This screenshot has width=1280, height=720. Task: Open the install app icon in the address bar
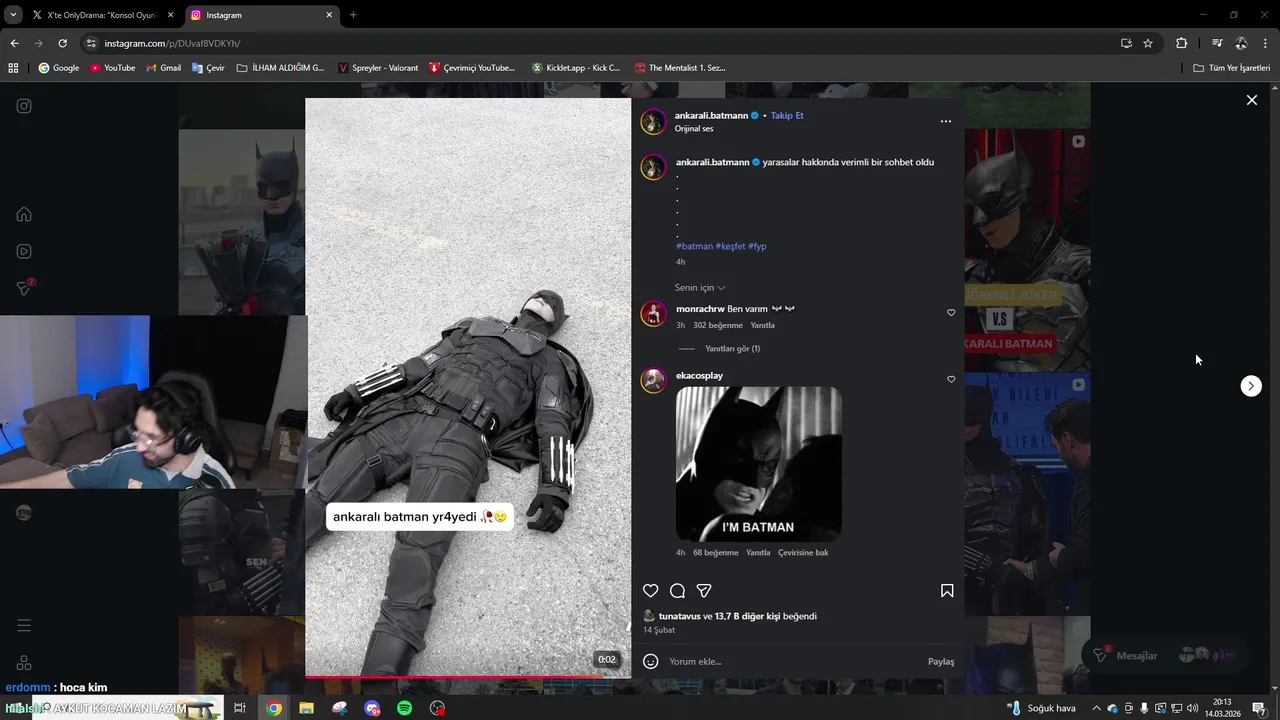pos(1126,43)
